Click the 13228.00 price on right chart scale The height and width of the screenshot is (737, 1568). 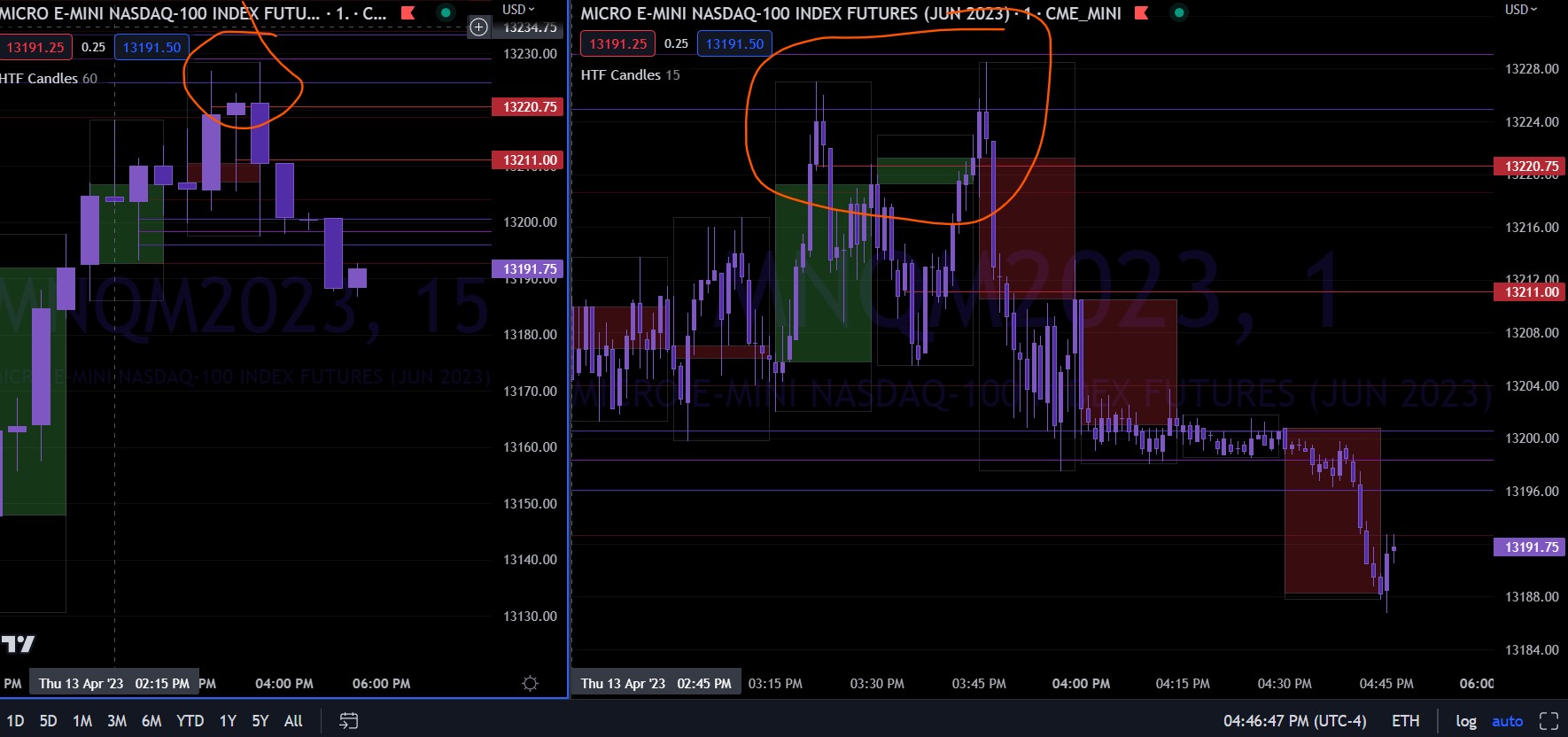click(1532, 69)
